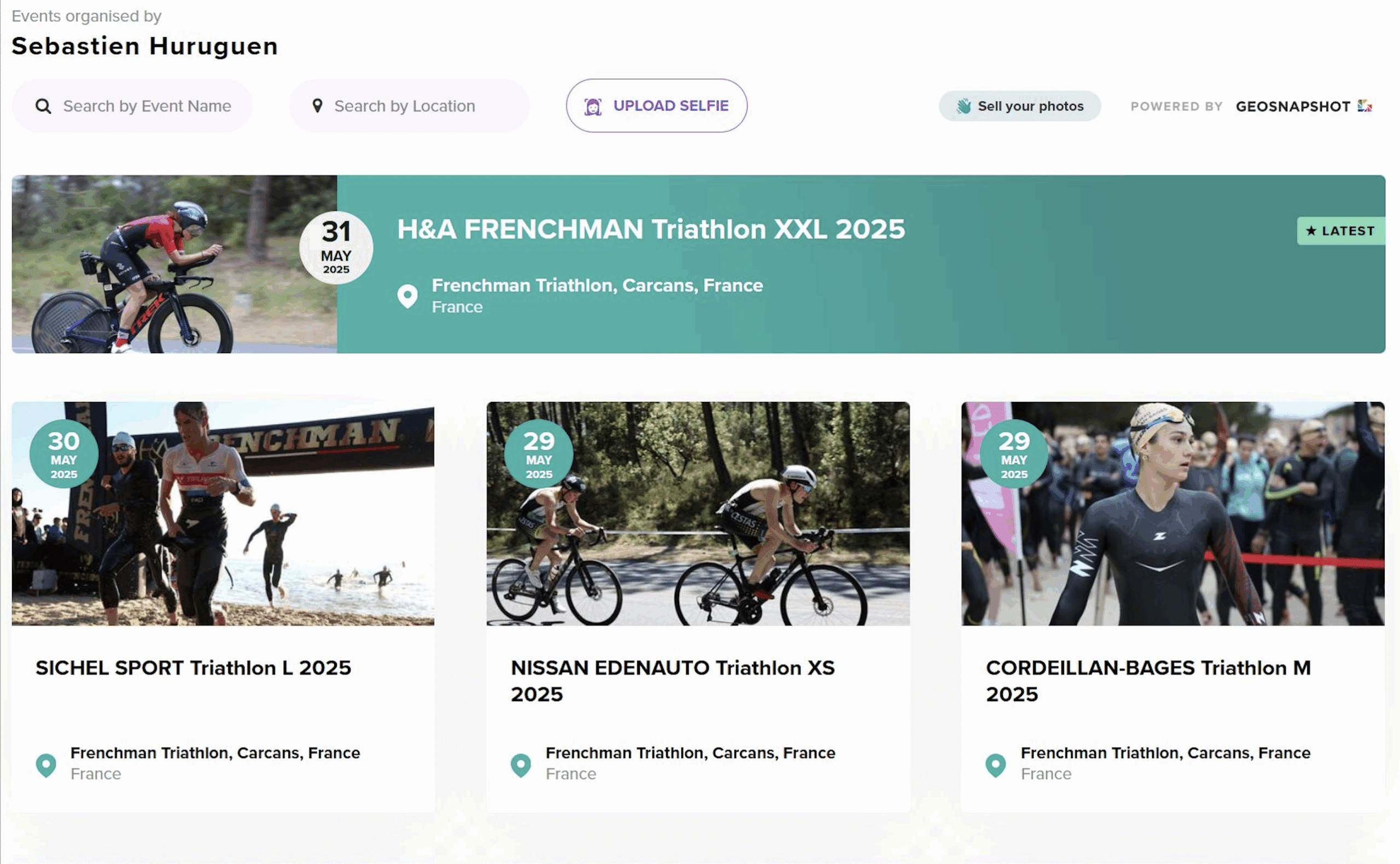Click the selfie face icon
Image resolution: width=1400 pixels, height=864 pixels.
tap(593, 106)
